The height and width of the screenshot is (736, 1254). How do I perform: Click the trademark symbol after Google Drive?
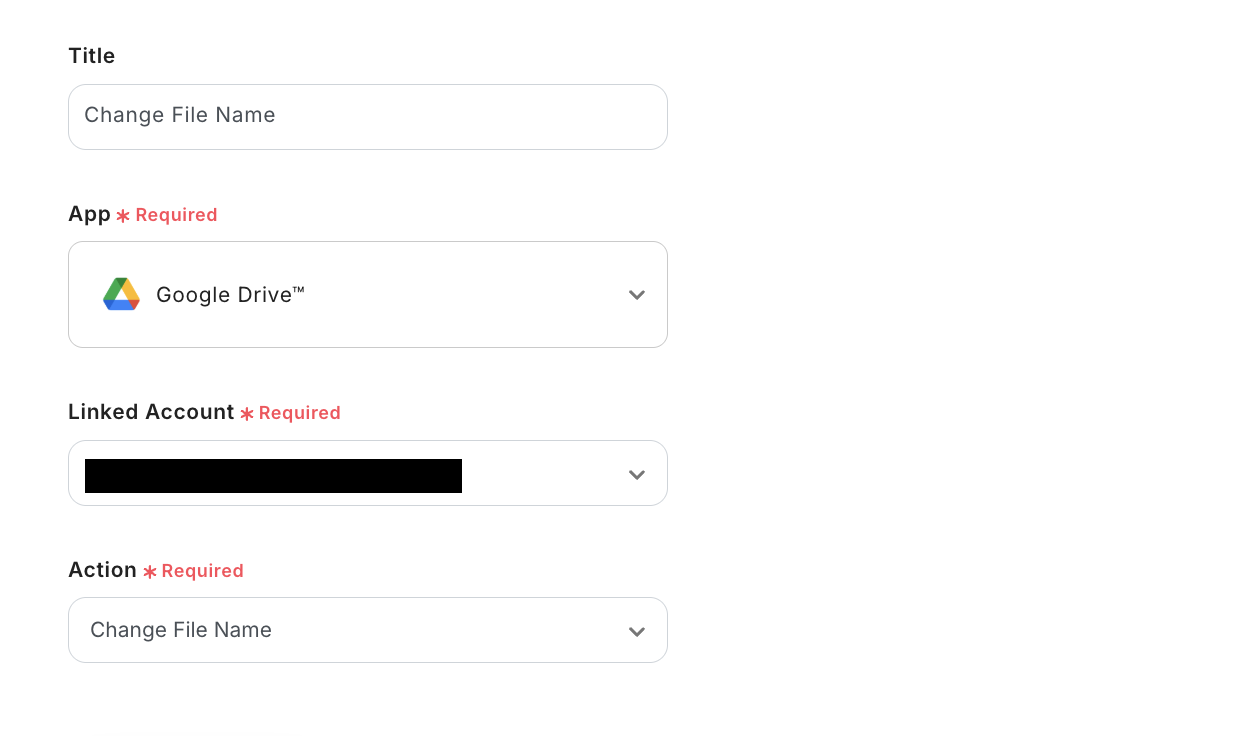(x=298, y=290)
